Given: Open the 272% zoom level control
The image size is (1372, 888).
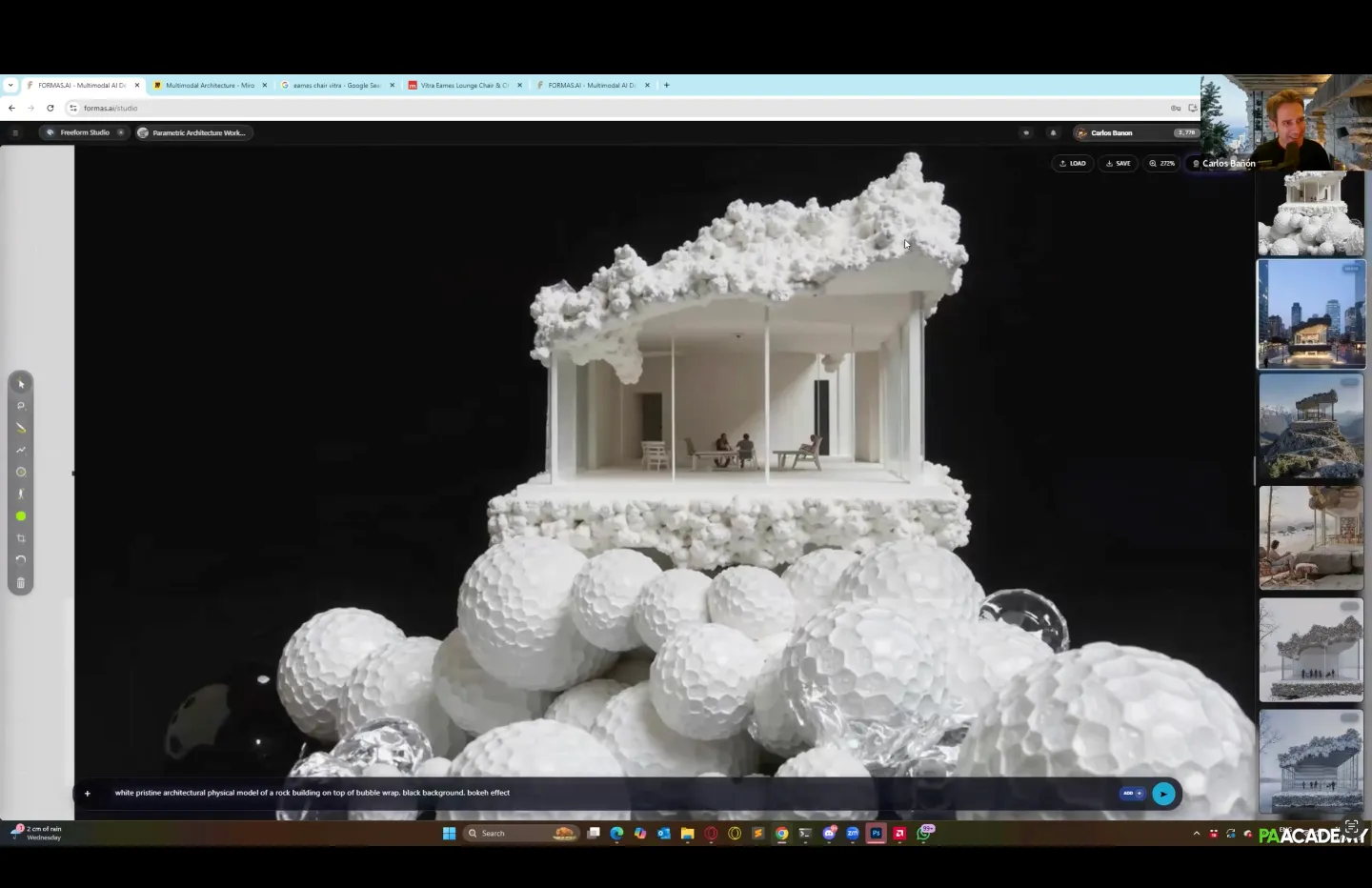Looking at the screenshot, I should tap(1161, 163).
